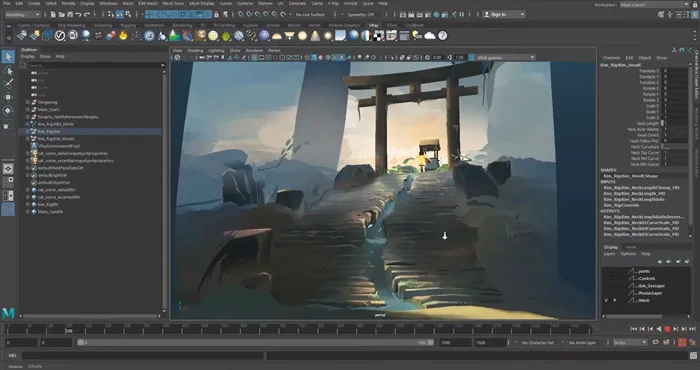Click the padlock icon in the status line
Image resolution: width=700 pixels, height=370 pixels.
click(217, 15)
